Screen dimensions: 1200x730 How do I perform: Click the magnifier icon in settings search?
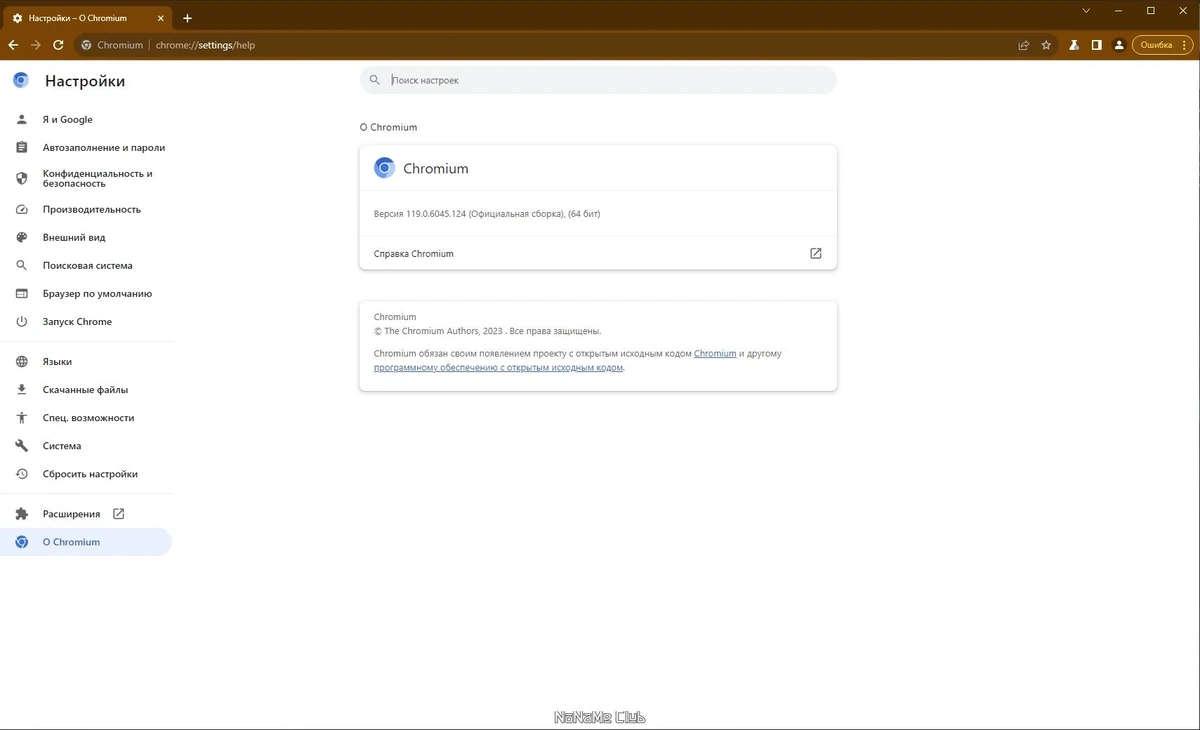click(x=375, y=80)
